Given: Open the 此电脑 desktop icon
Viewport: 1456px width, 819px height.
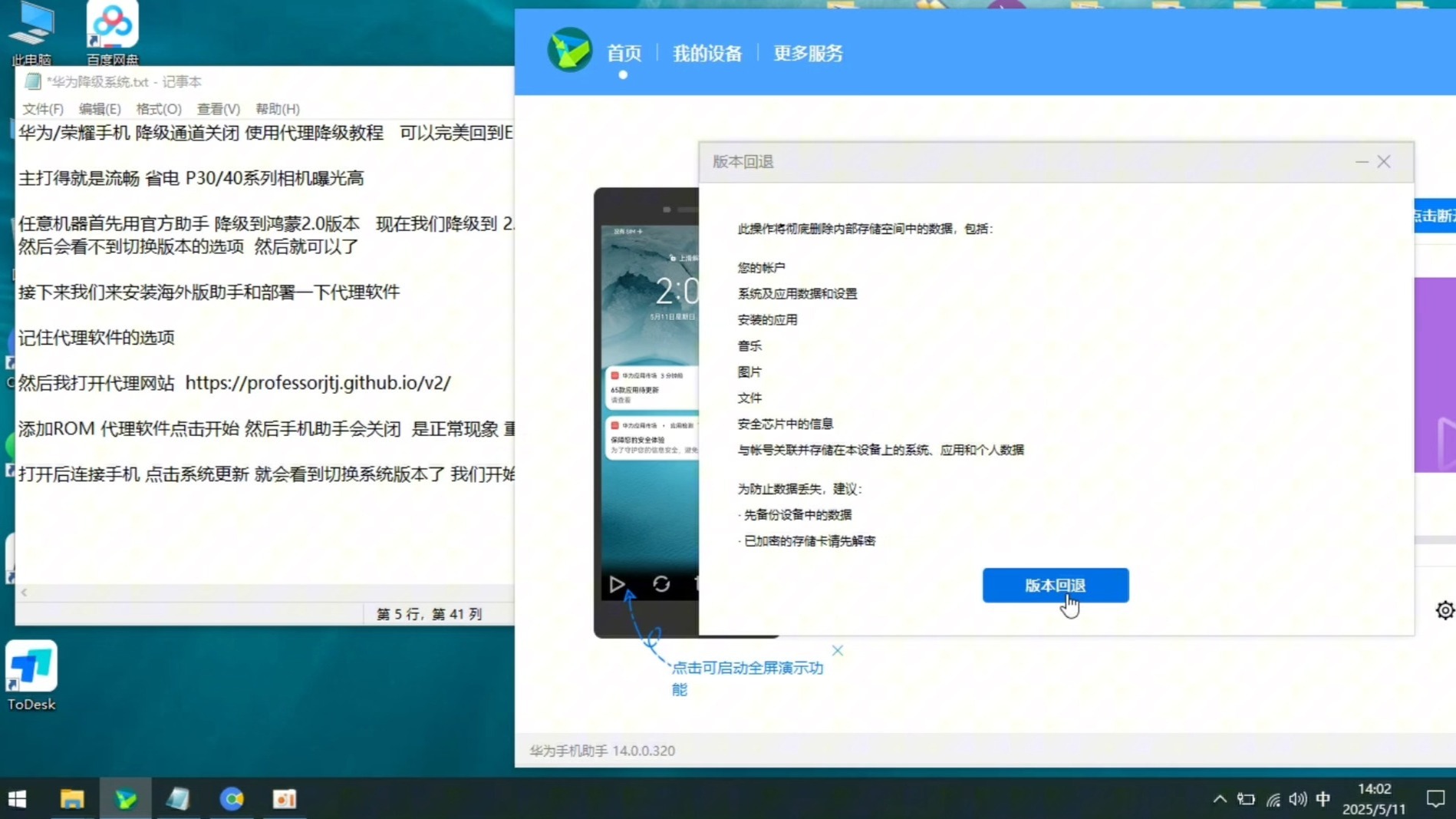Looking at the screenshot, I should pyautogui.click(x=31, y=33).
